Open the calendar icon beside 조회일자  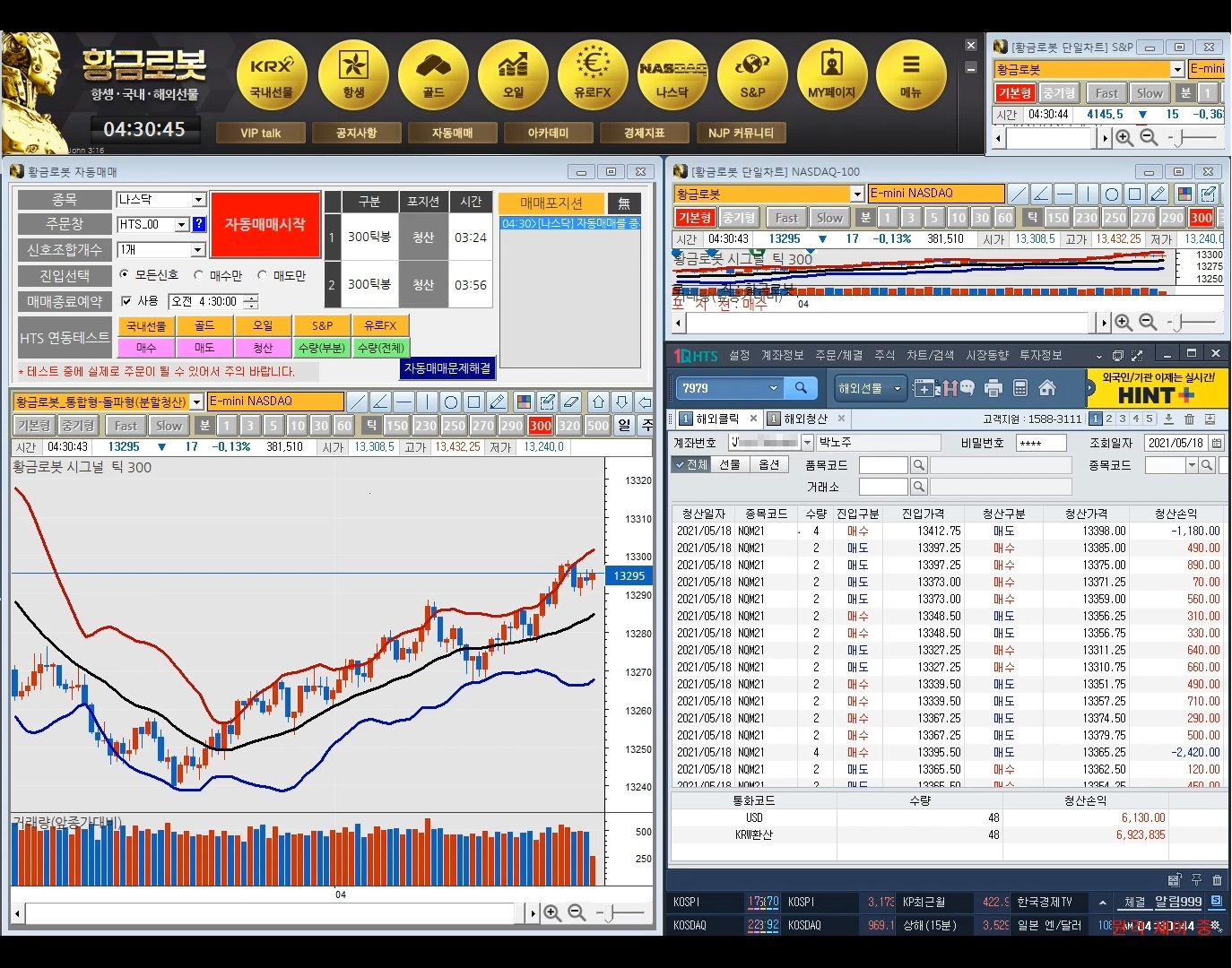pos(1217,443)
